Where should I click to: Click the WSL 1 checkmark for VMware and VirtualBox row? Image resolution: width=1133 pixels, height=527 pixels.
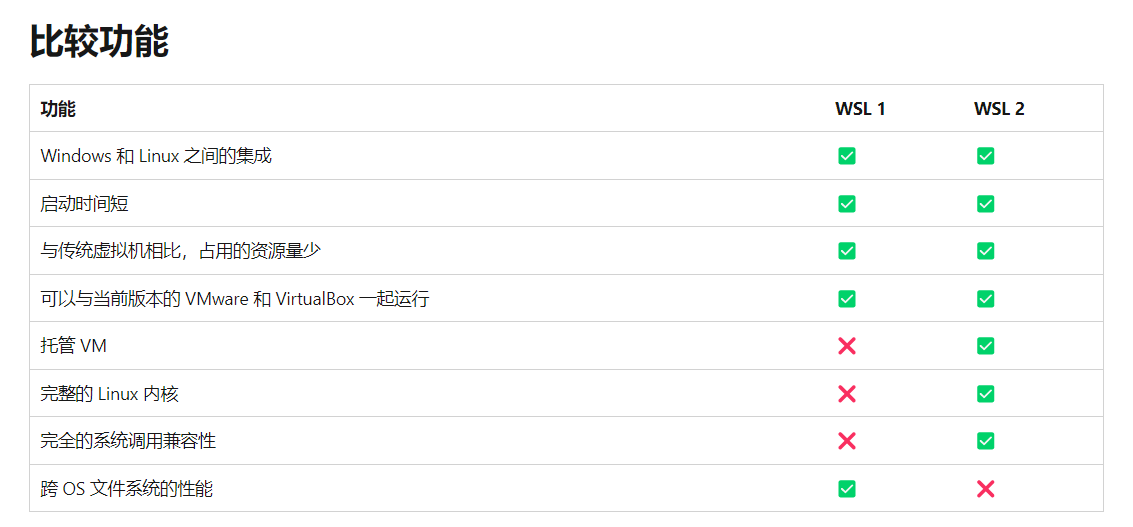pos(847,299)
